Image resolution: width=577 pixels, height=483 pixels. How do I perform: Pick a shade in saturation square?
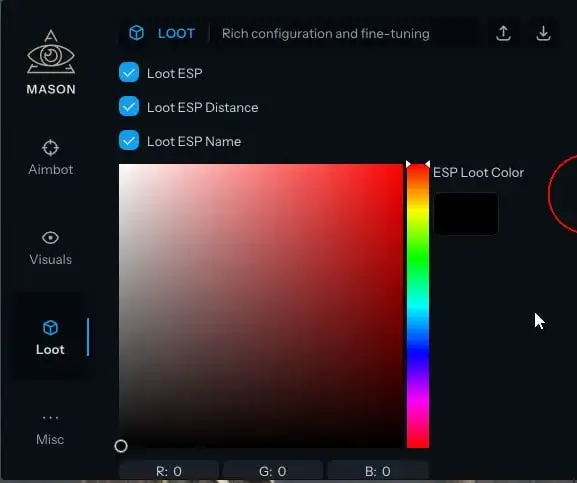tap(261, 306)
